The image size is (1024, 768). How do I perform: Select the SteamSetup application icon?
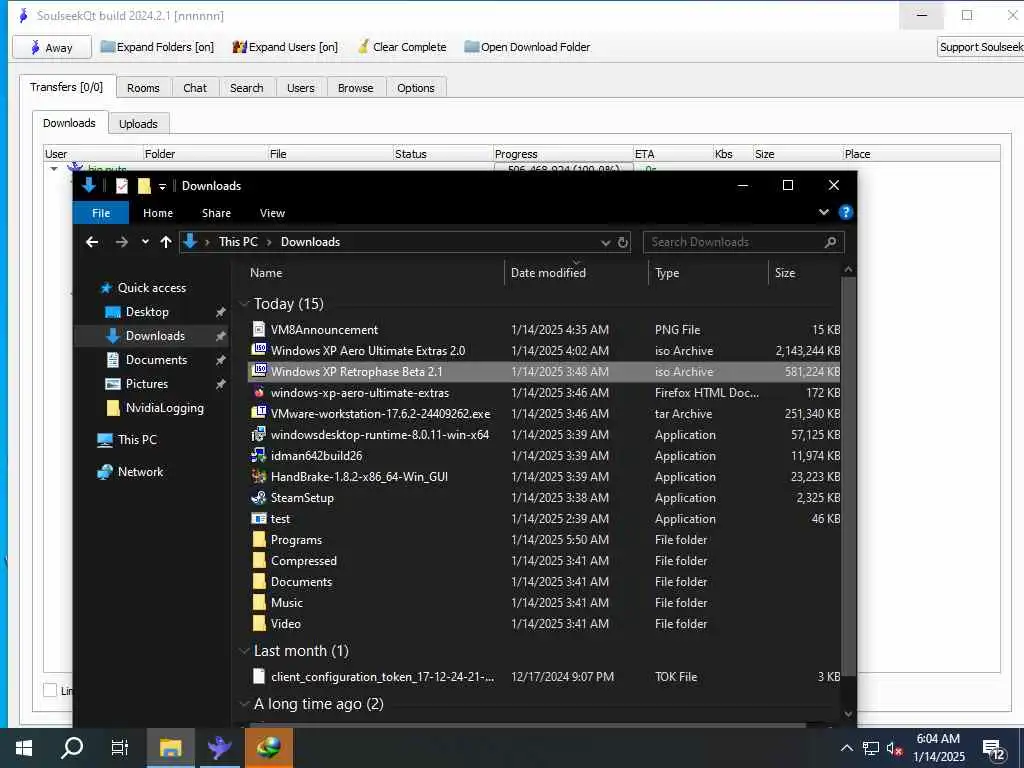259,498
